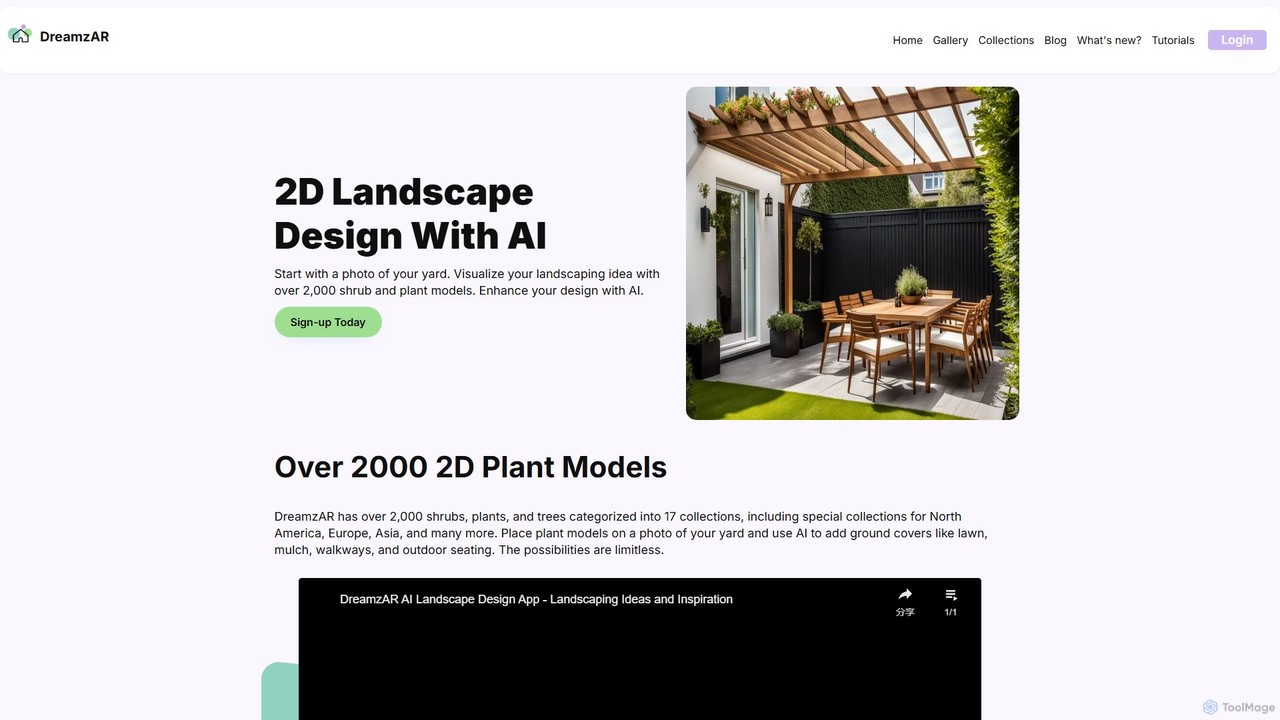Click the pergola patio hero image
1280x720 pixels.
tap(852, 253)
